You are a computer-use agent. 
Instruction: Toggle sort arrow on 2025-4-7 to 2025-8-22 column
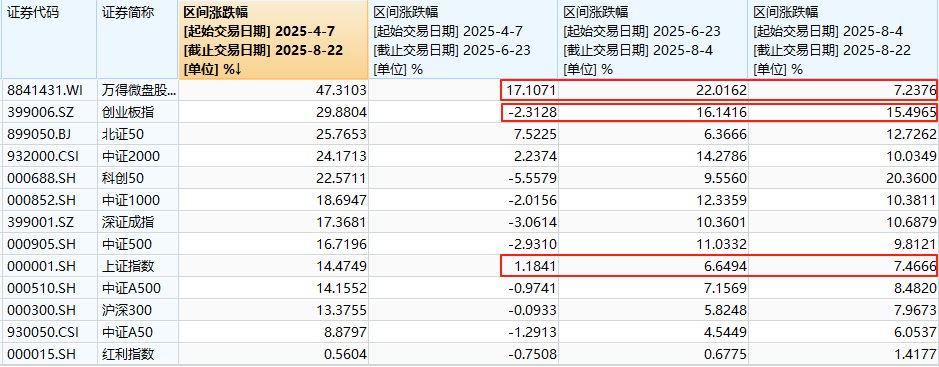238,69
